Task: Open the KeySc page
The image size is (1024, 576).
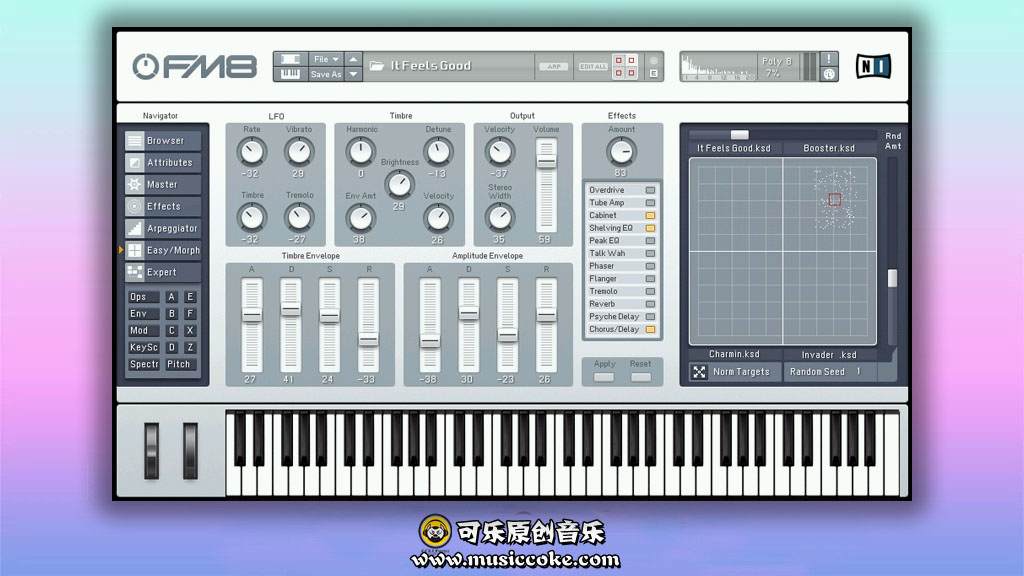Action: pyautogui.click(x=143, y=347)
